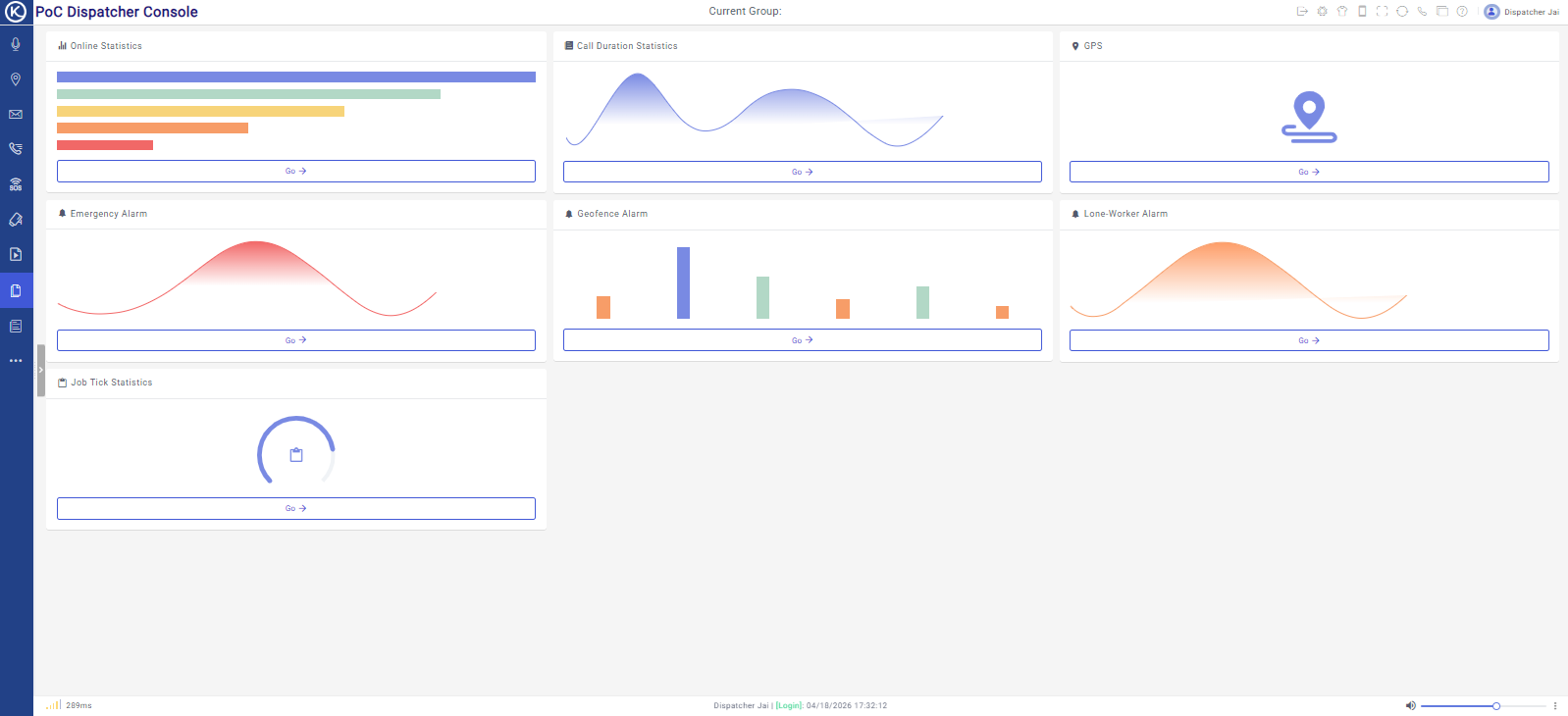Click Go button under Emergency Alarm
Viewport: 1568px width, 716px height.
(x=296, y=340)
